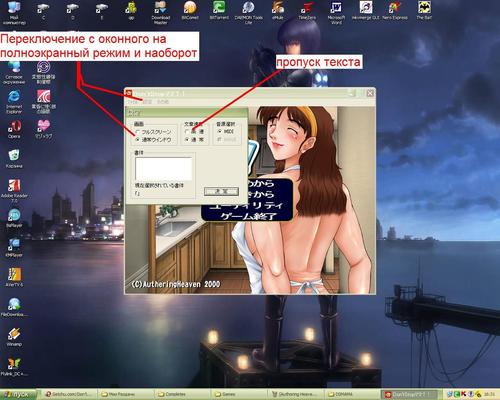The image size is (500, 400).
Task: Launch Nero Express from the desktop
Action: tap(395, 11)
